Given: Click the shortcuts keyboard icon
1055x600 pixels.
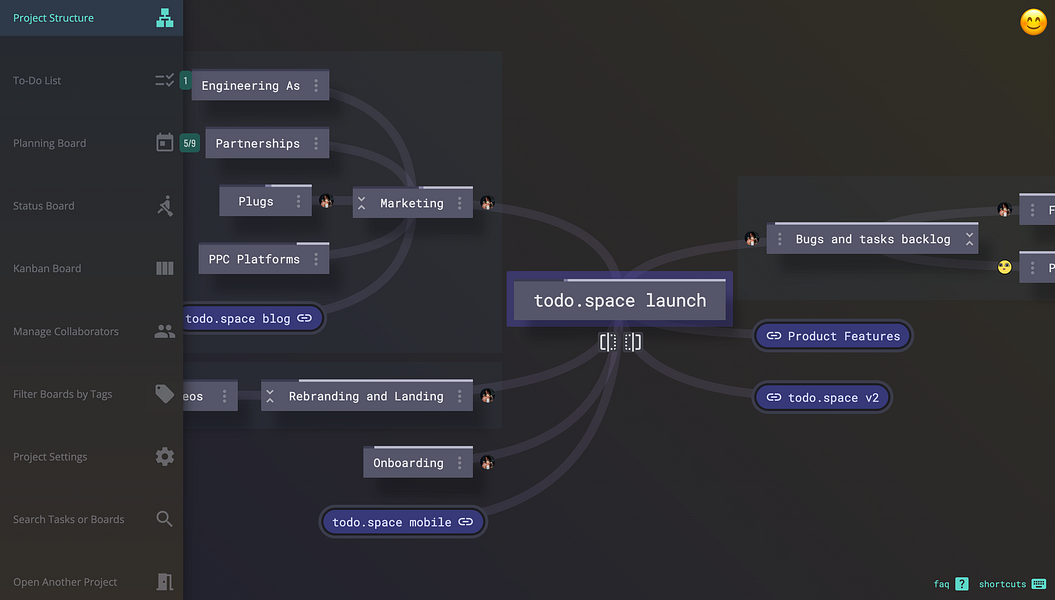Looking at the screenshot, I should [x=1039, y=584].
